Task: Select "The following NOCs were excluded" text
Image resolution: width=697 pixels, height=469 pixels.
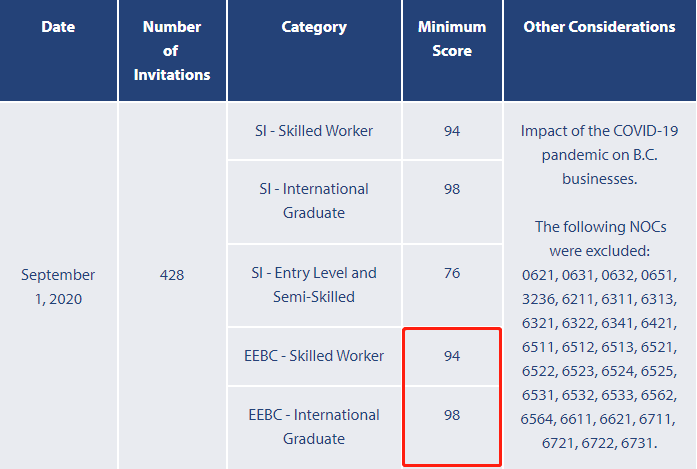Action: [599, 238]
